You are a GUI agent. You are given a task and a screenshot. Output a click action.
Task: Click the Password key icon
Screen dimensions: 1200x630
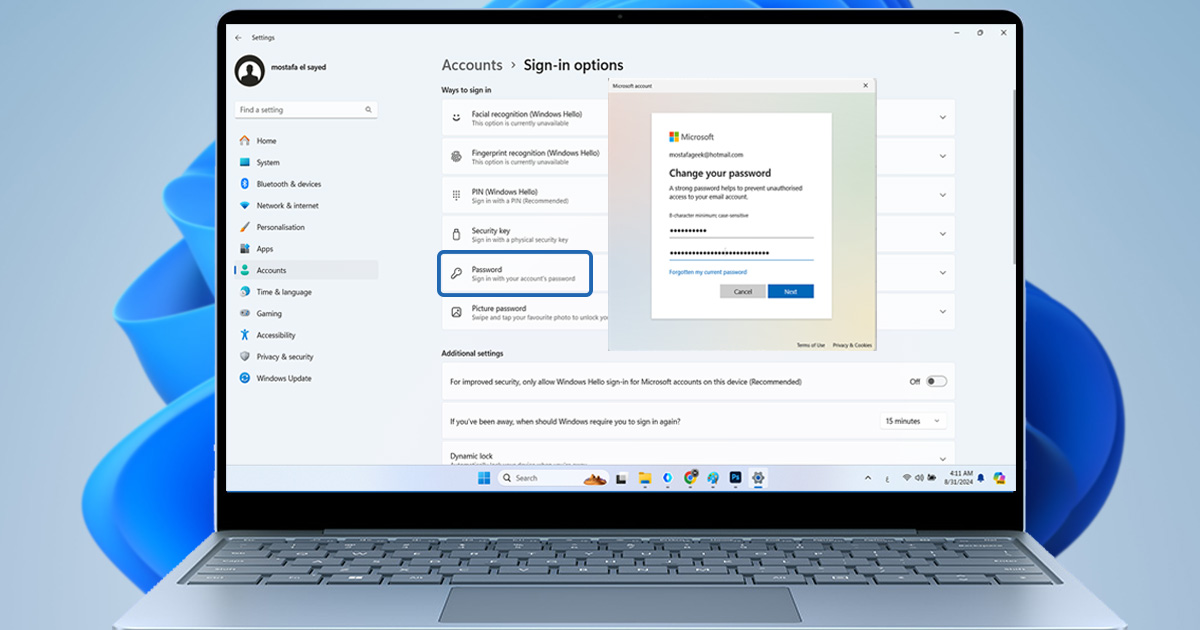(x=456, y=273)
